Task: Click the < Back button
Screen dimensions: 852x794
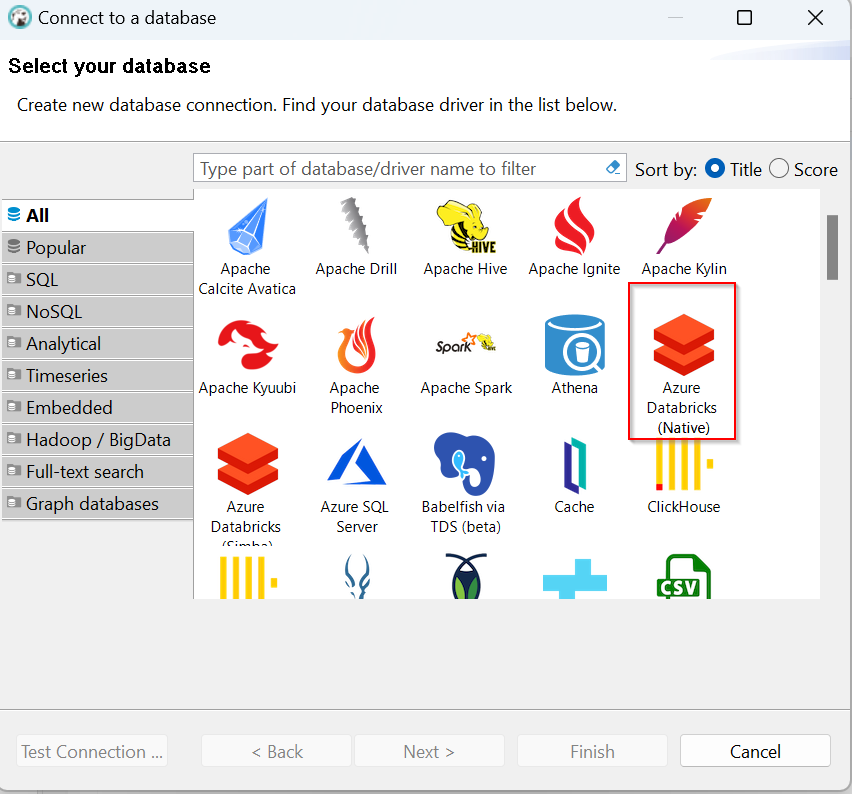Action: pos(277,751)
